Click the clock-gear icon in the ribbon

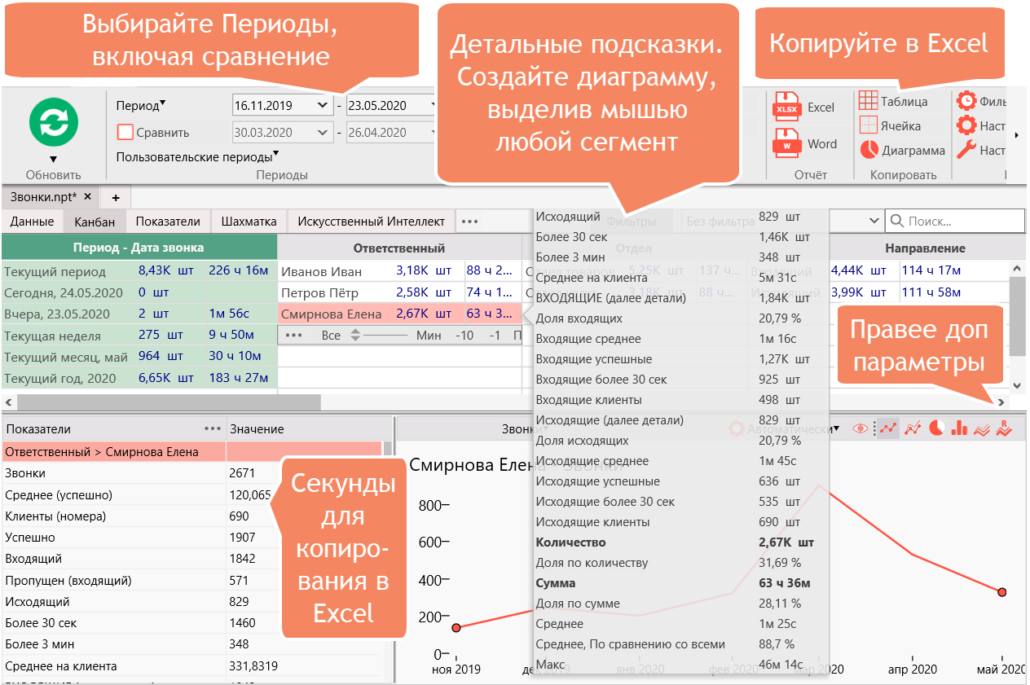[966, 101]
